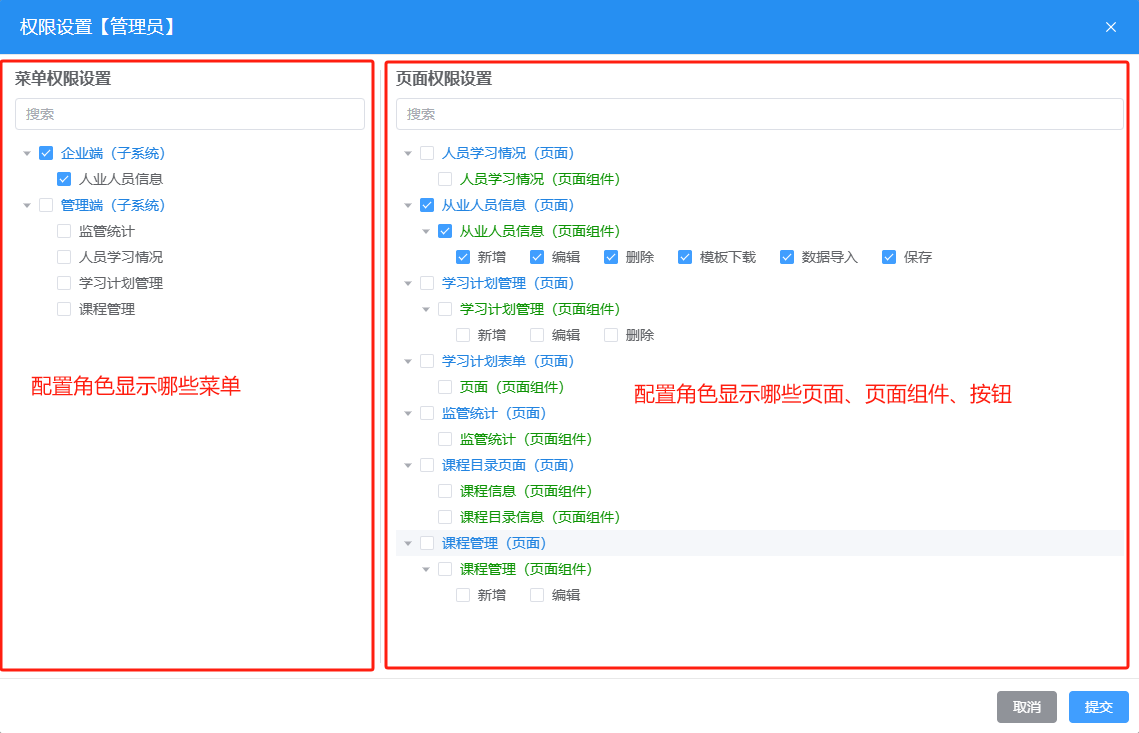Click the 取消 button
The image size is (1139, 733).
(1026, 707)
